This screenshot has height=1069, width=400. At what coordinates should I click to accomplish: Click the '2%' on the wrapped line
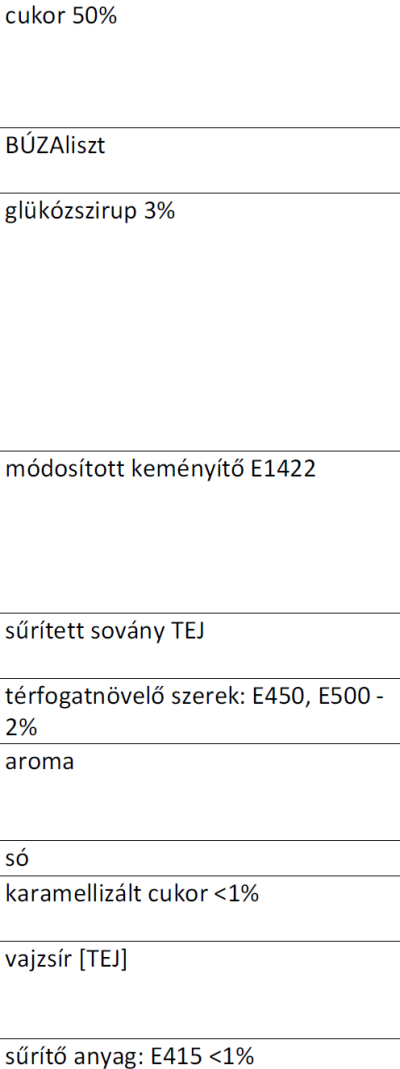pyautogui.click(x=21, y=728)
